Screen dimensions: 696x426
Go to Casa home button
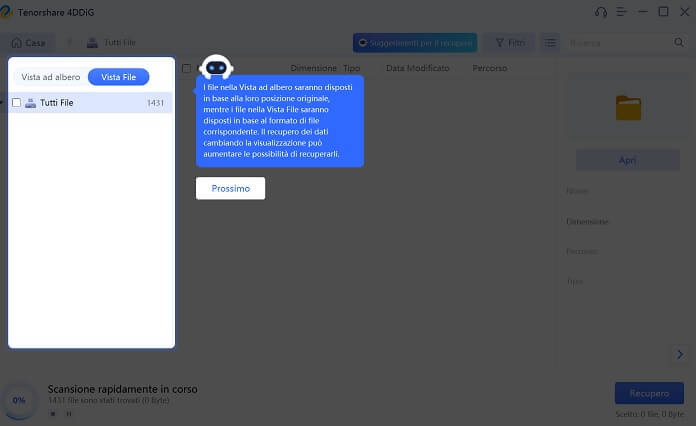(28, 43)
